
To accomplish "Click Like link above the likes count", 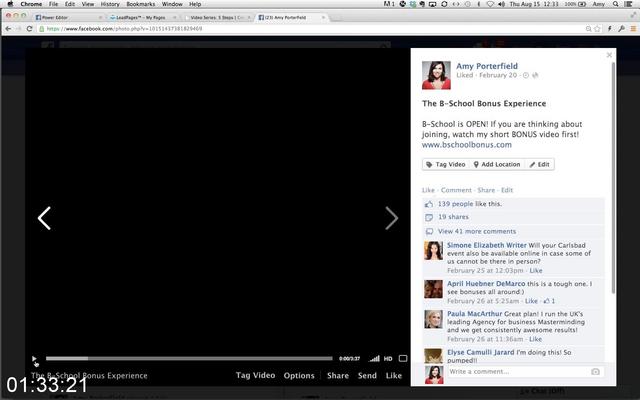I will coord(428,190).
